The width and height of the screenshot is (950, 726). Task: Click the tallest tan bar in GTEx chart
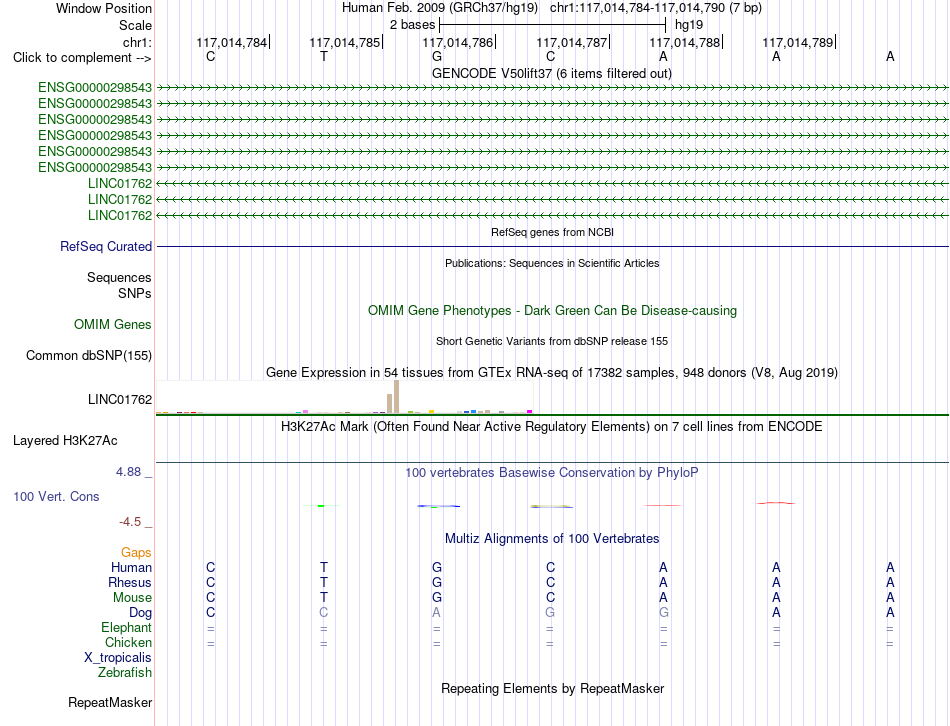[396, 397]
